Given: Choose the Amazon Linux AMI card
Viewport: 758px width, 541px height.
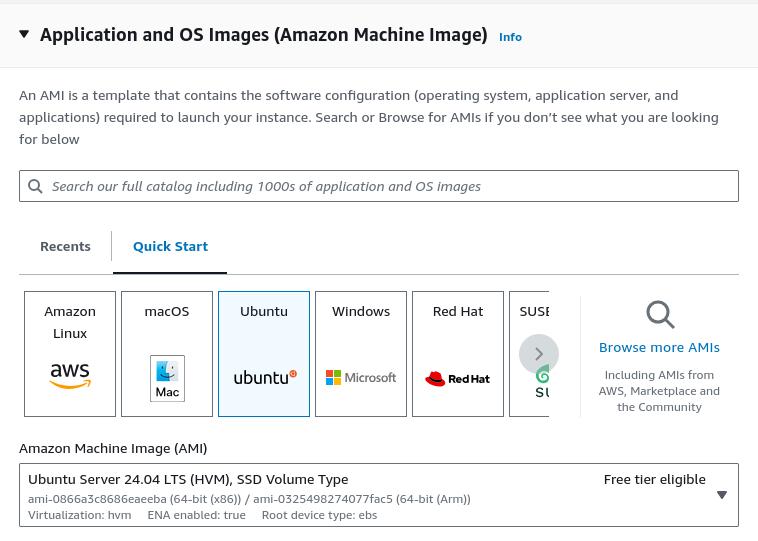Looking at the screenshot, I should pos(70,354).
